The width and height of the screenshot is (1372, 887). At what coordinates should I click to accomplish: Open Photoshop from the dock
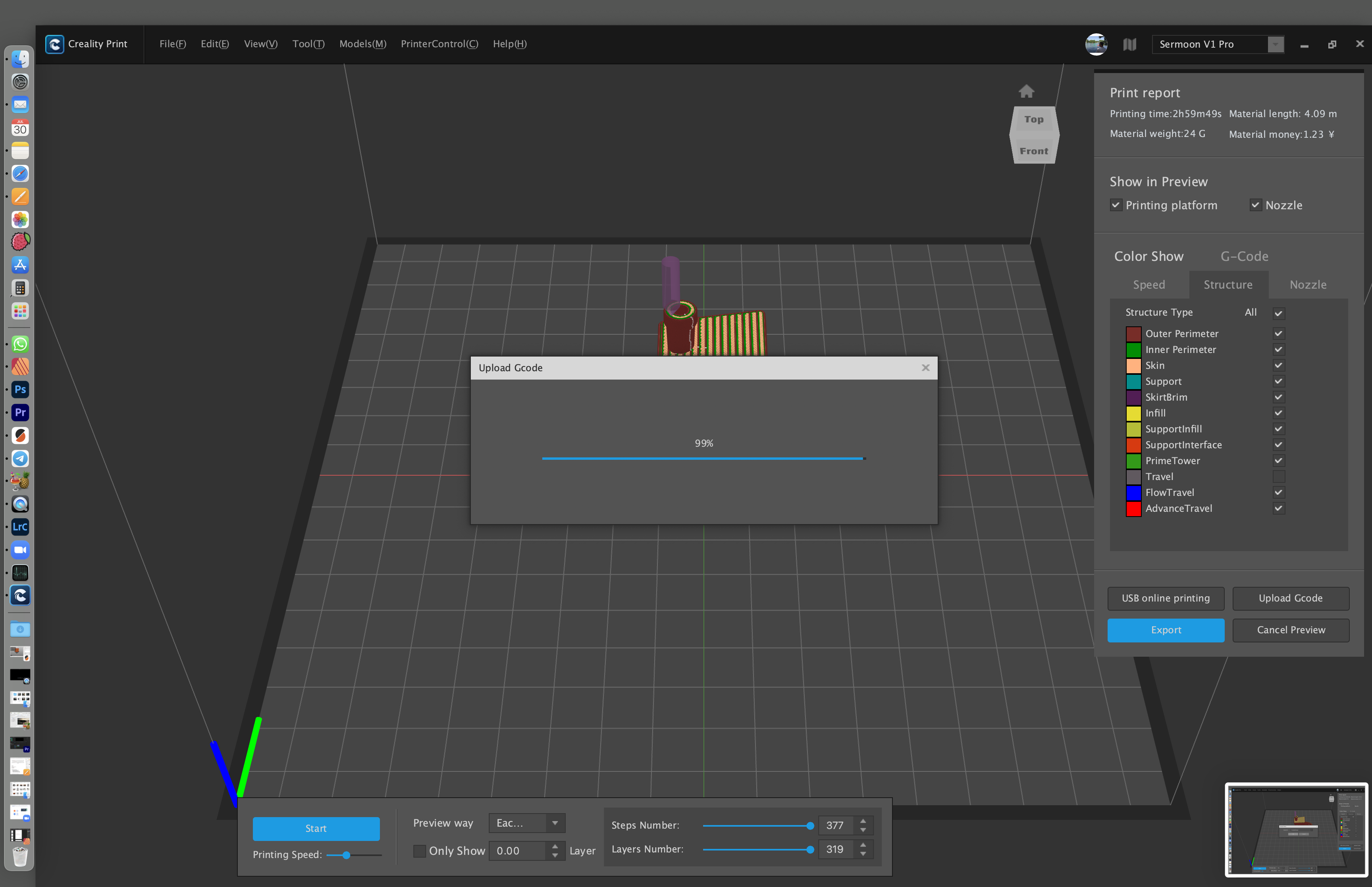click(x=20, y=390)
